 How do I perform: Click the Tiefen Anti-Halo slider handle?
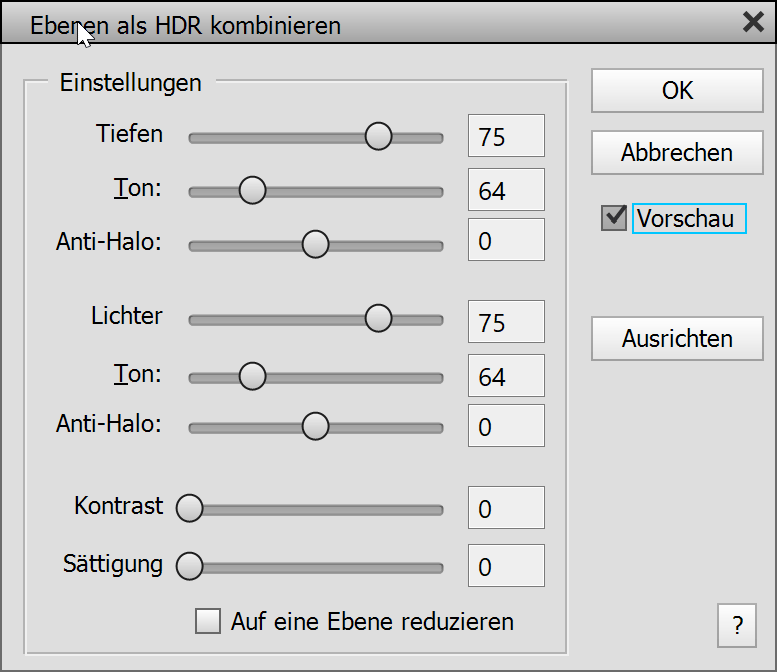315,244
